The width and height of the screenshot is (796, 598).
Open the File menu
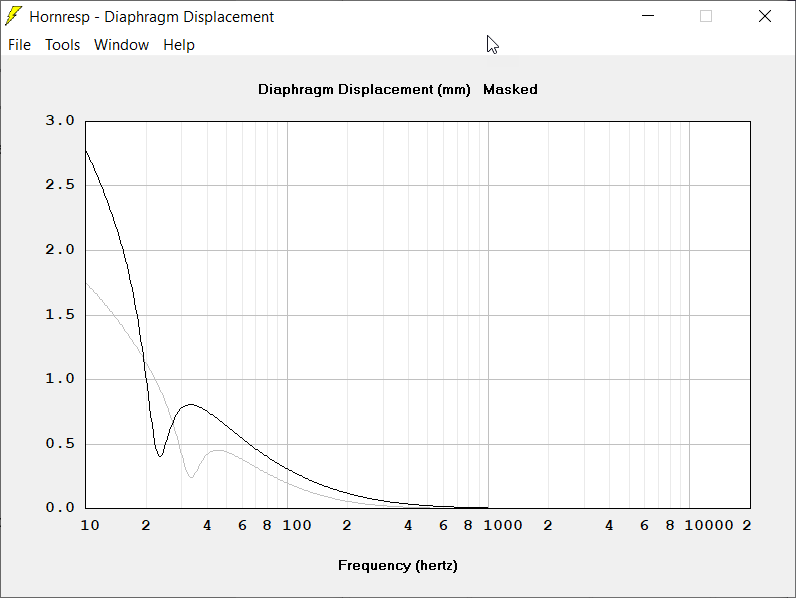click(x=19, y=45)
